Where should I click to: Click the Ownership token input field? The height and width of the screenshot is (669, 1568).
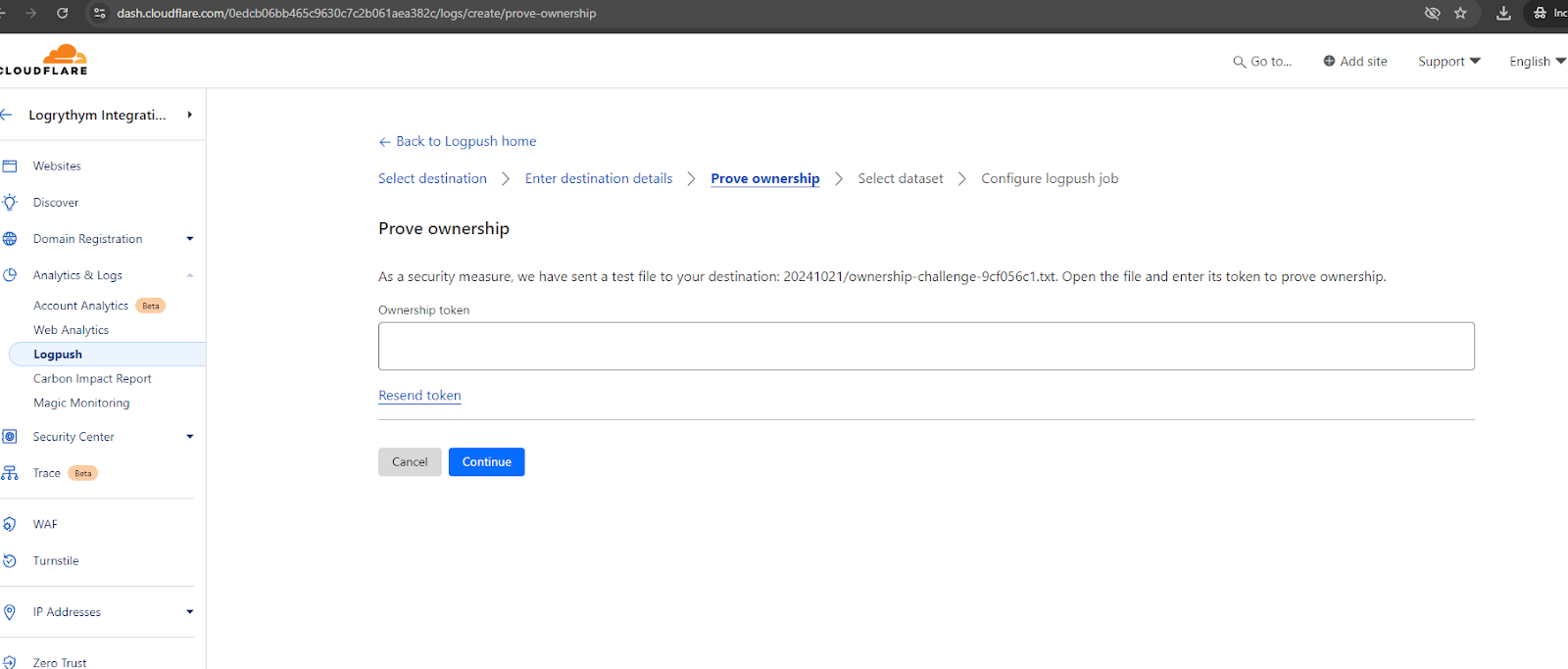point(926,347)
